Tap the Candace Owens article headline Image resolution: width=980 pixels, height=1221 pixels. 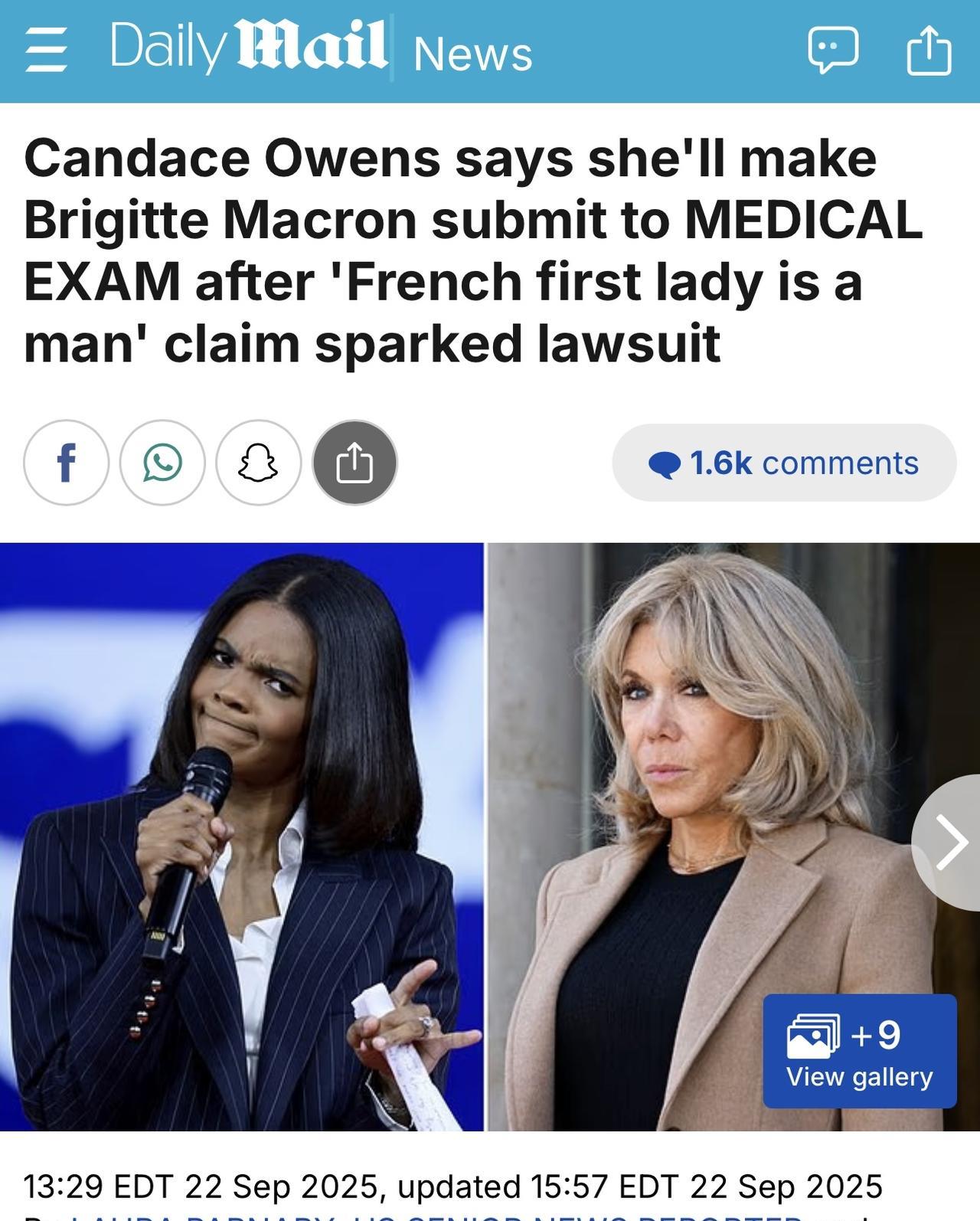point(473,250)
